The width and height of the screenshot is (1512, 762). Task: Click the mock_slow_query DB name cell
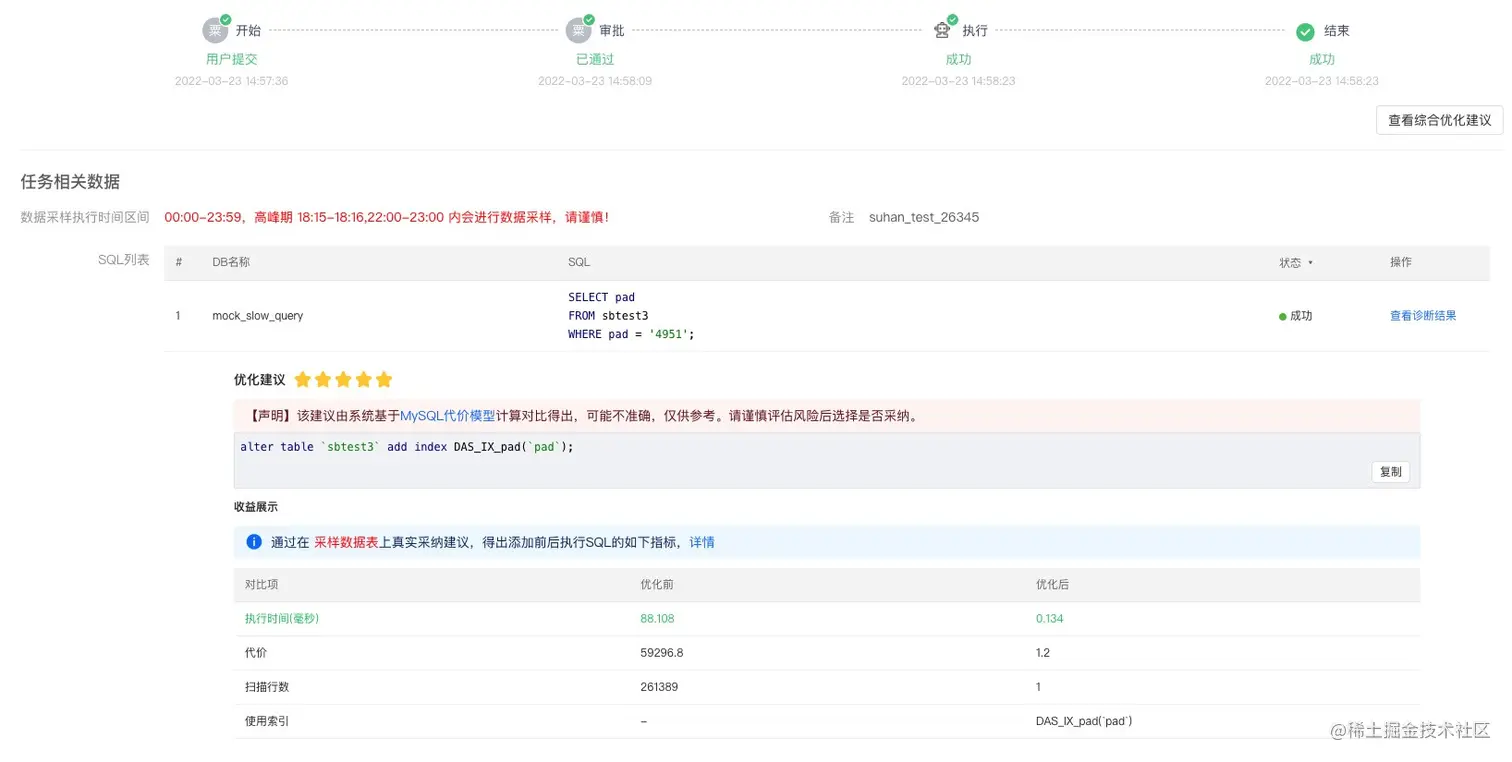(258, 316)
